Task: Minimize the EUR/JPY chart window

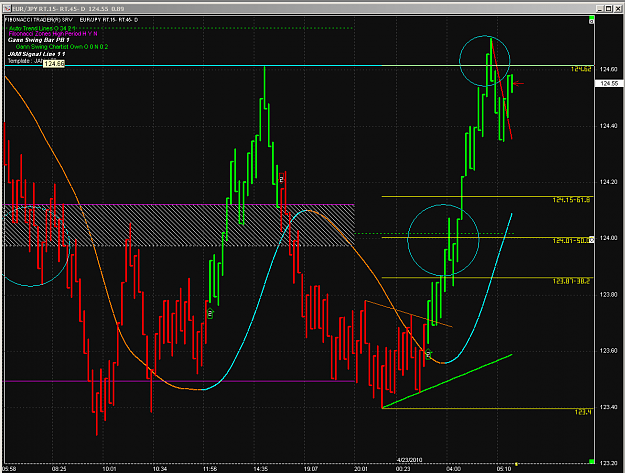Action: 601,8
